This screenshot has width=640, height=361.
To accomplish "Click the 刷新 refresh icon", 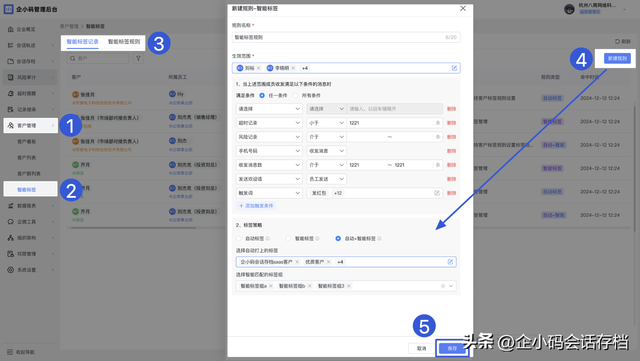I will [x=617, y=41].
